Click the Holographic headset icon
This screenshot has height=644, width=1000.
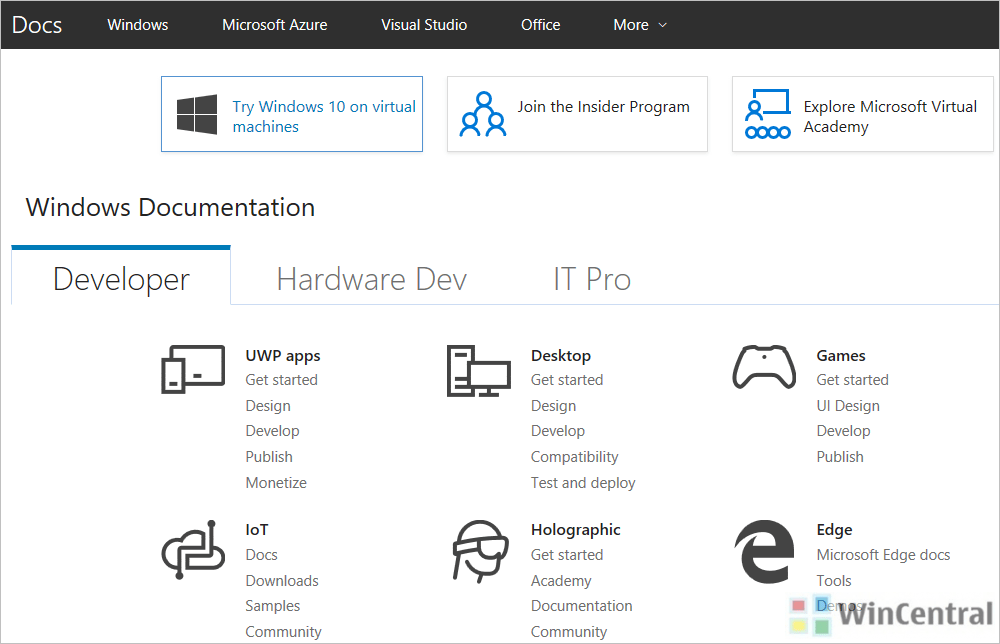[x=480, y=552]
